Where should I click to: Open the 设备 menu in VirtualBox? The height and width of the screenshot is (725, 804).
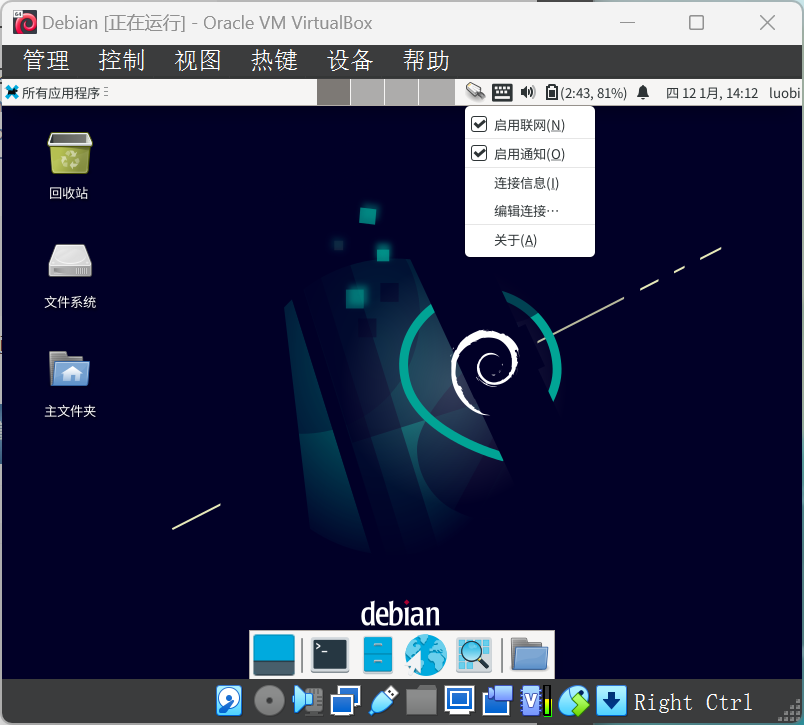tap(350, 60)
